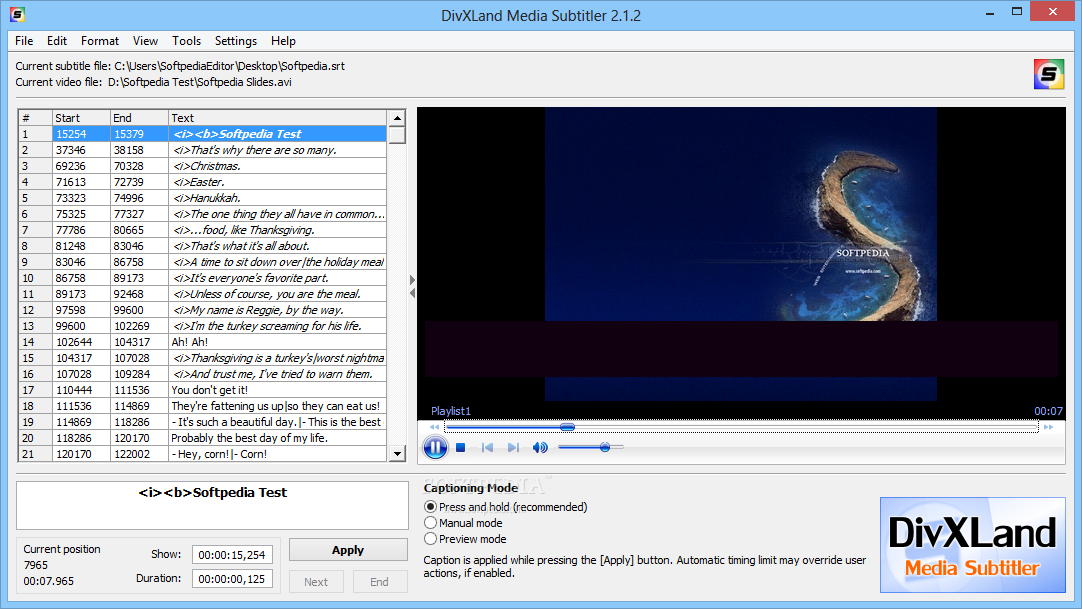Click end time cell 104317

[x=139, y=341]
